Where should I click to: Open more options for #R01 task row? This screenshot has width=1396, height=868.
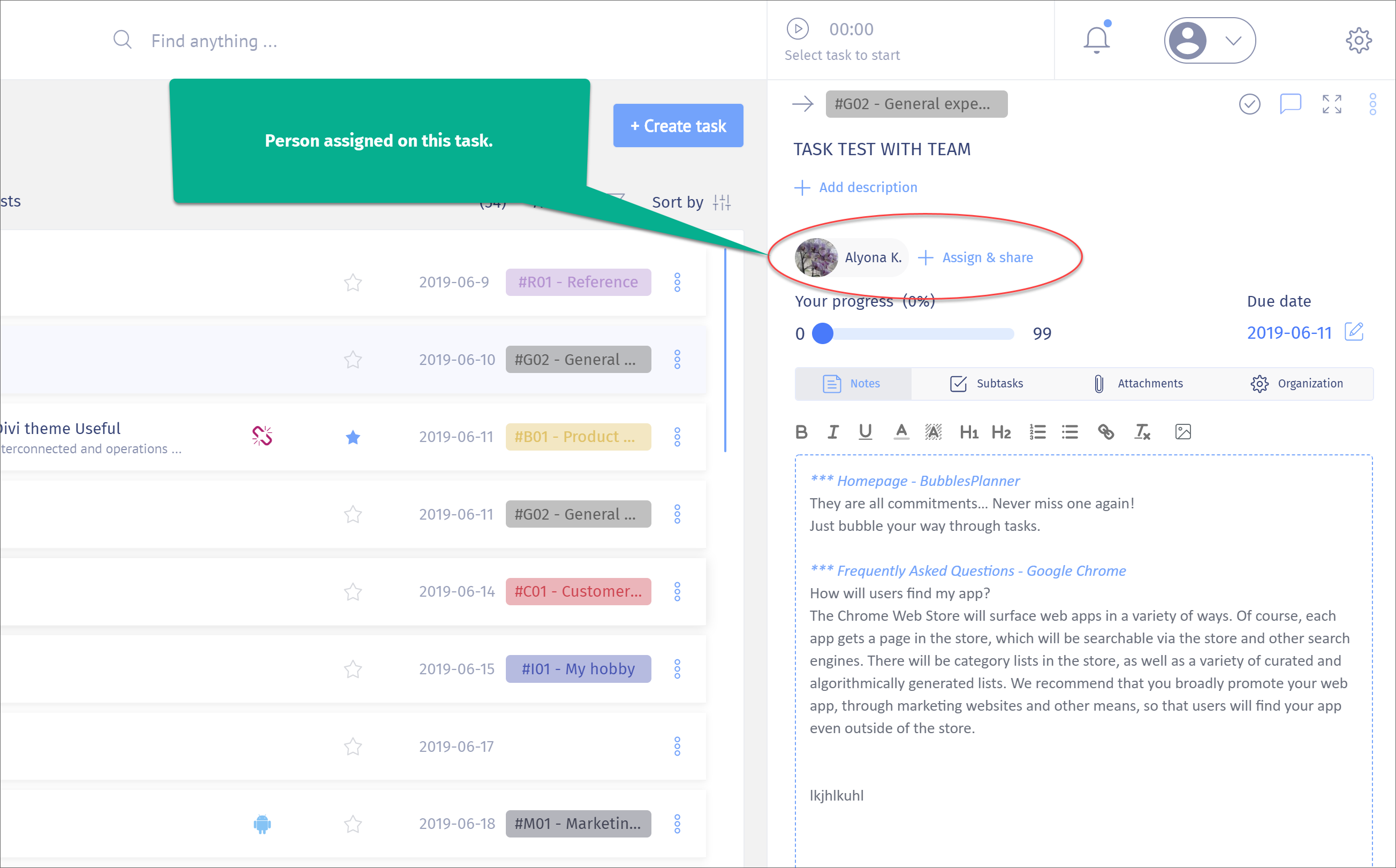pyautogui.click(x=677, y=282)
